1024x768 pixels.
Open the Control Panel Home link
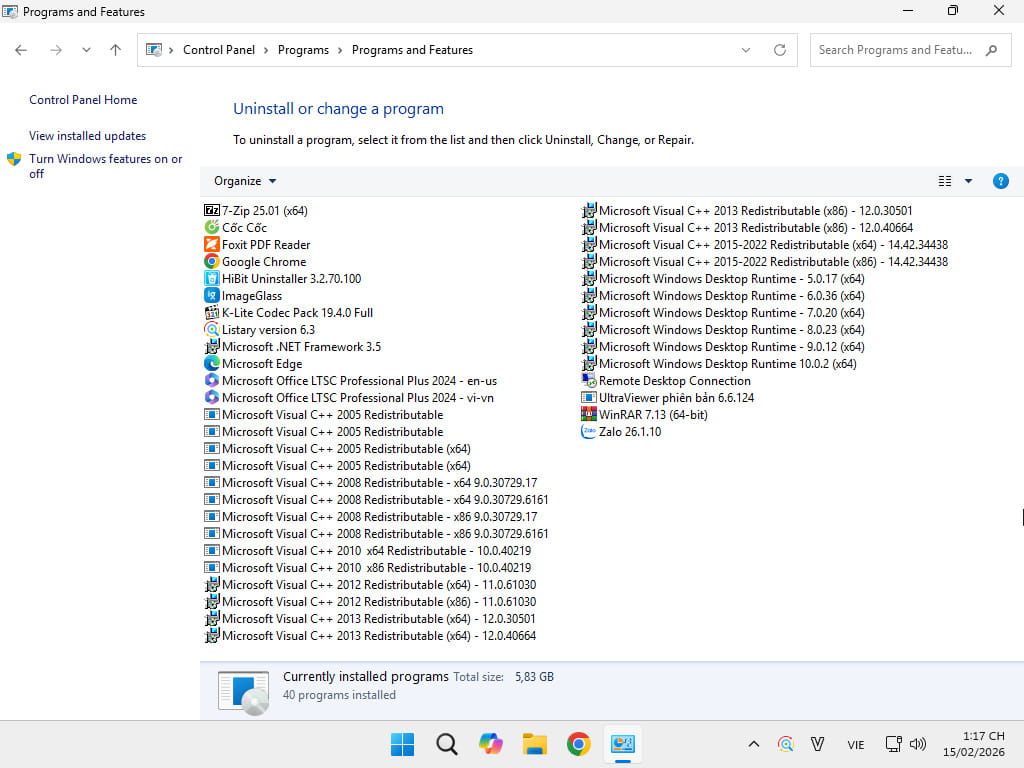(x=83, y=100)
